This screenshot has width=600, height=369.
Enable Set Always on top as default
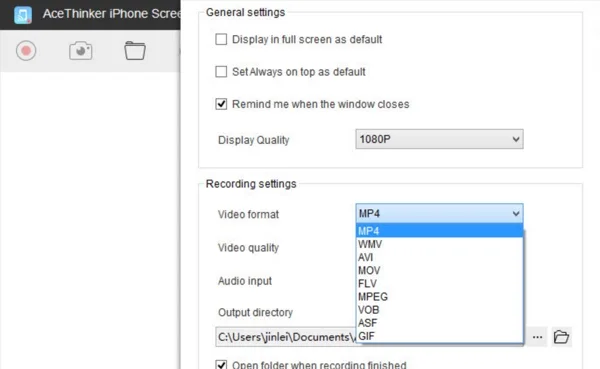tap(221, 72)
